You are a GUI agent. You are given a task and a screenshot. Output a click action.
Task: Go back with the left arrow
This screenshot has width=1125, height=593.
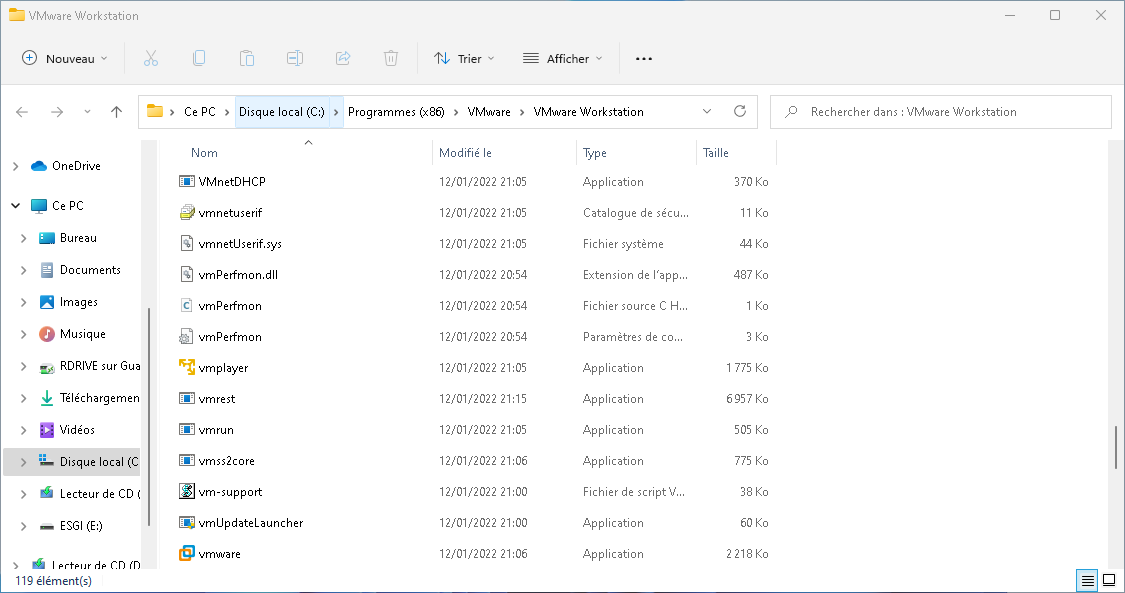tap(22, 112)
